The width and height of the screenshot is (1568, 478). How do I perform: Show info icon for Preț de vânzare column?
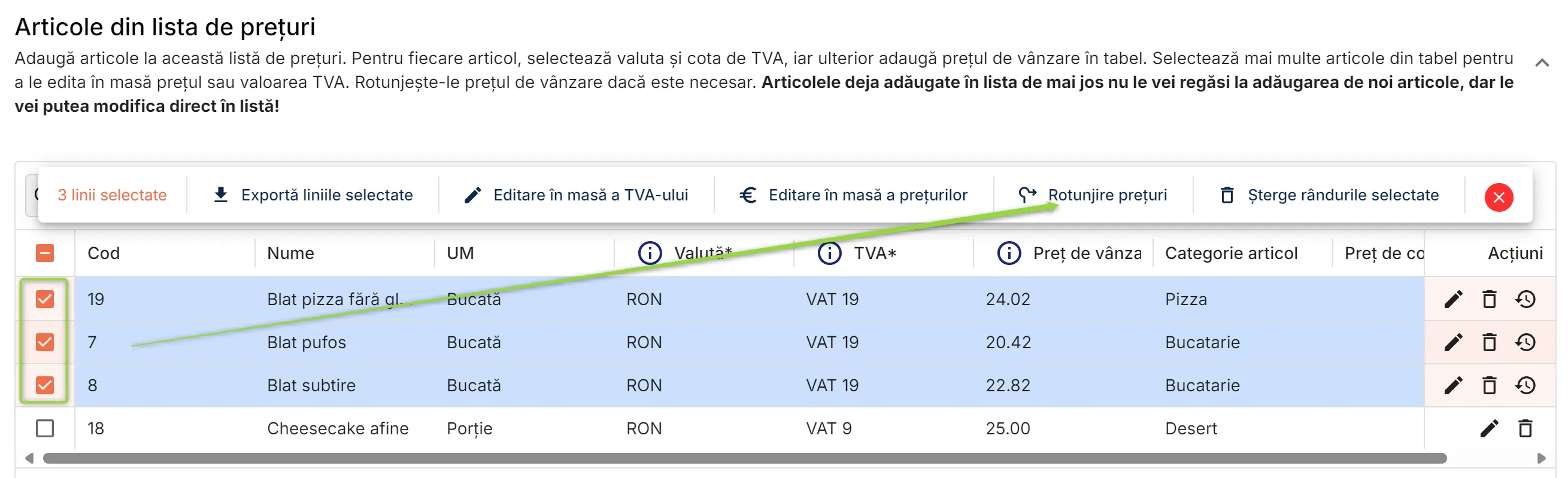click(x=1009, y=253)
